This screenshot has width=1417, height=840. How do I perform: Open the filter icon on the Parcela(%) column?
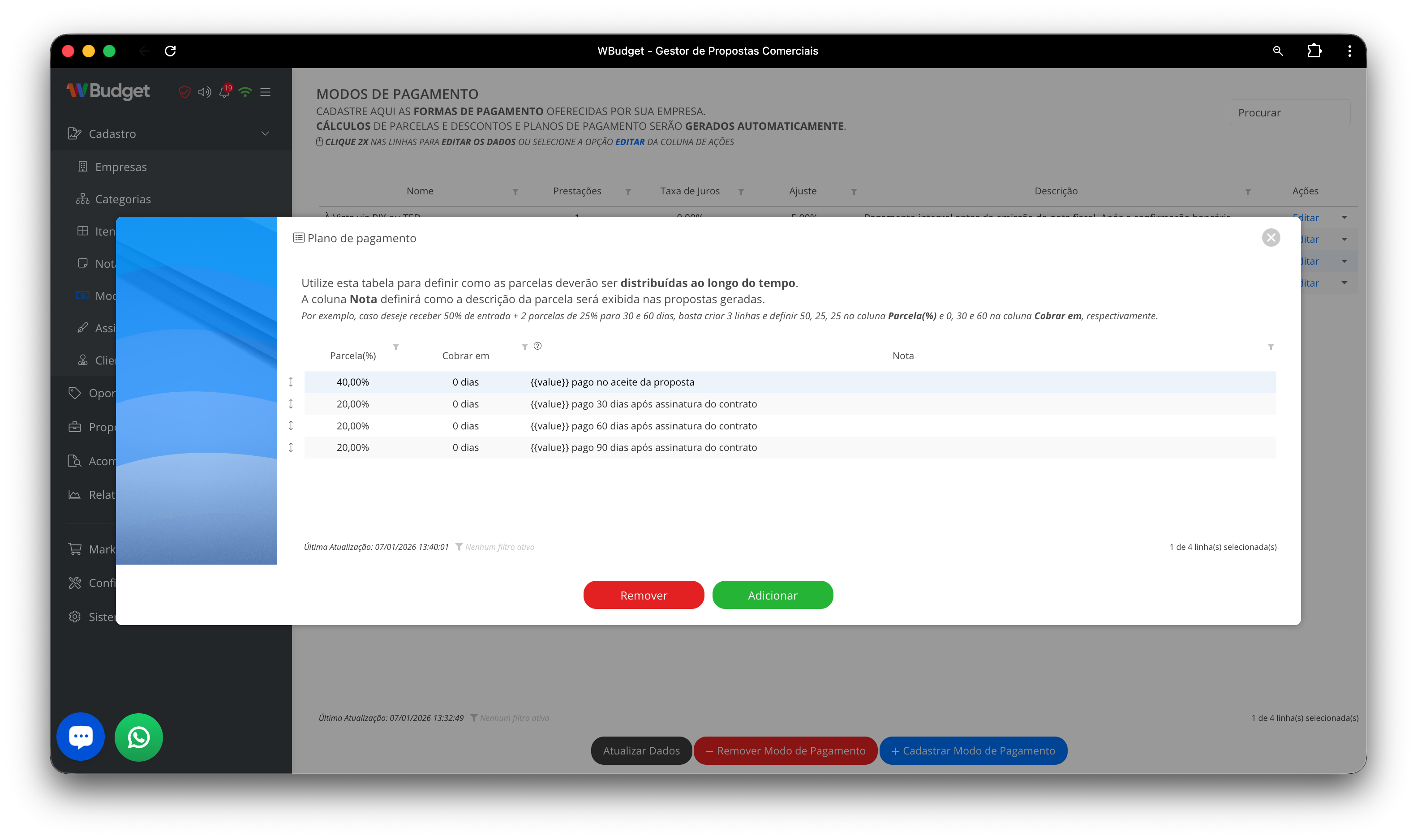coord(396,347)
